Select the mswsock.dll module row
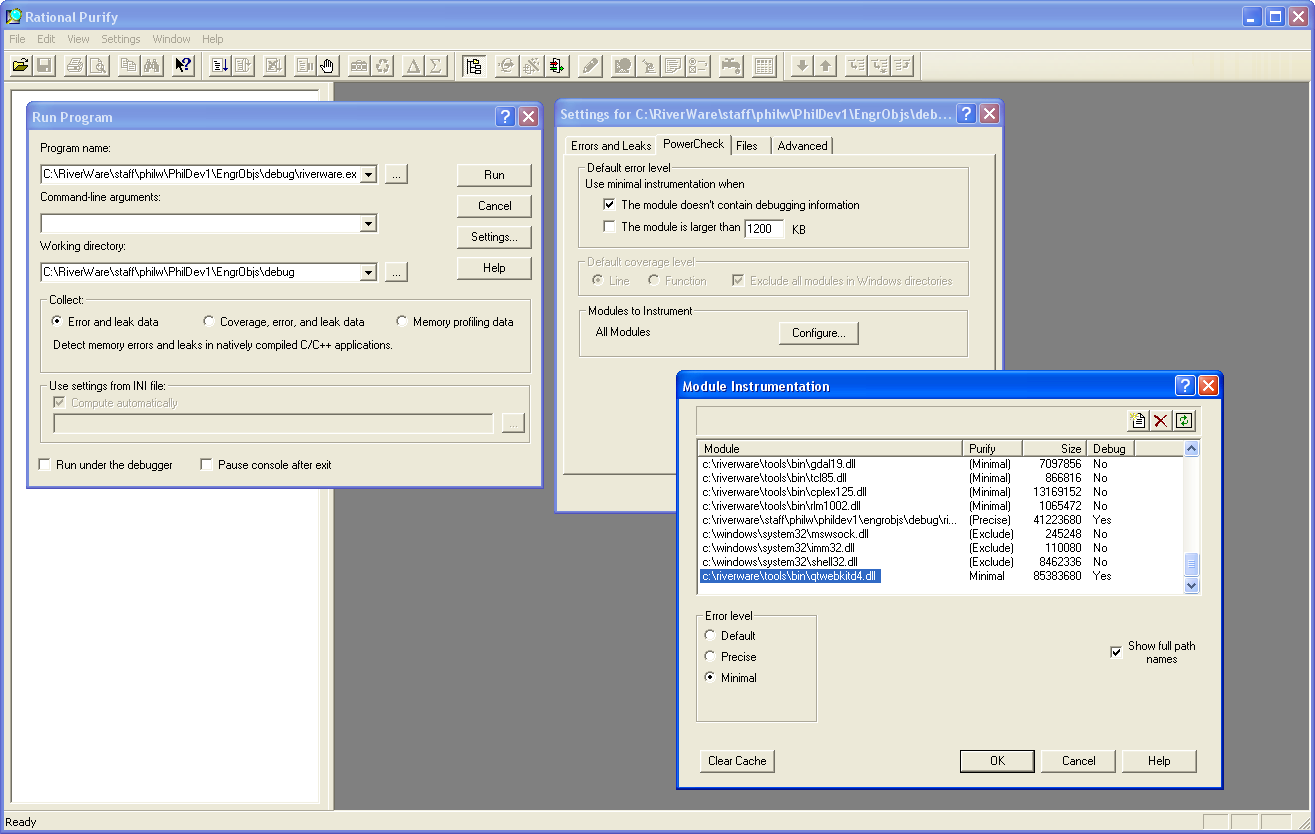The image size is (1315, 834). click(940, 534)
